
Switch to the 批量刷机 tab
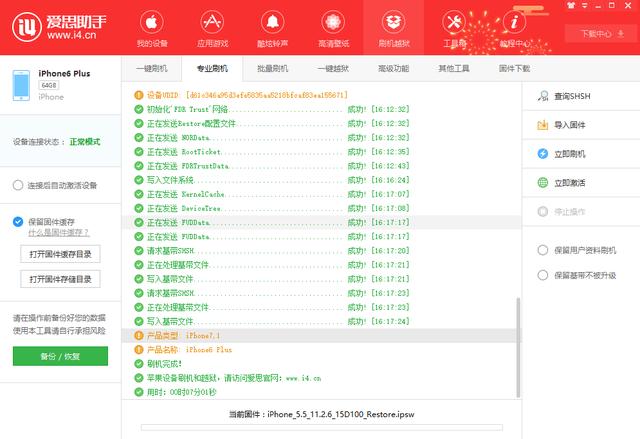273,69
